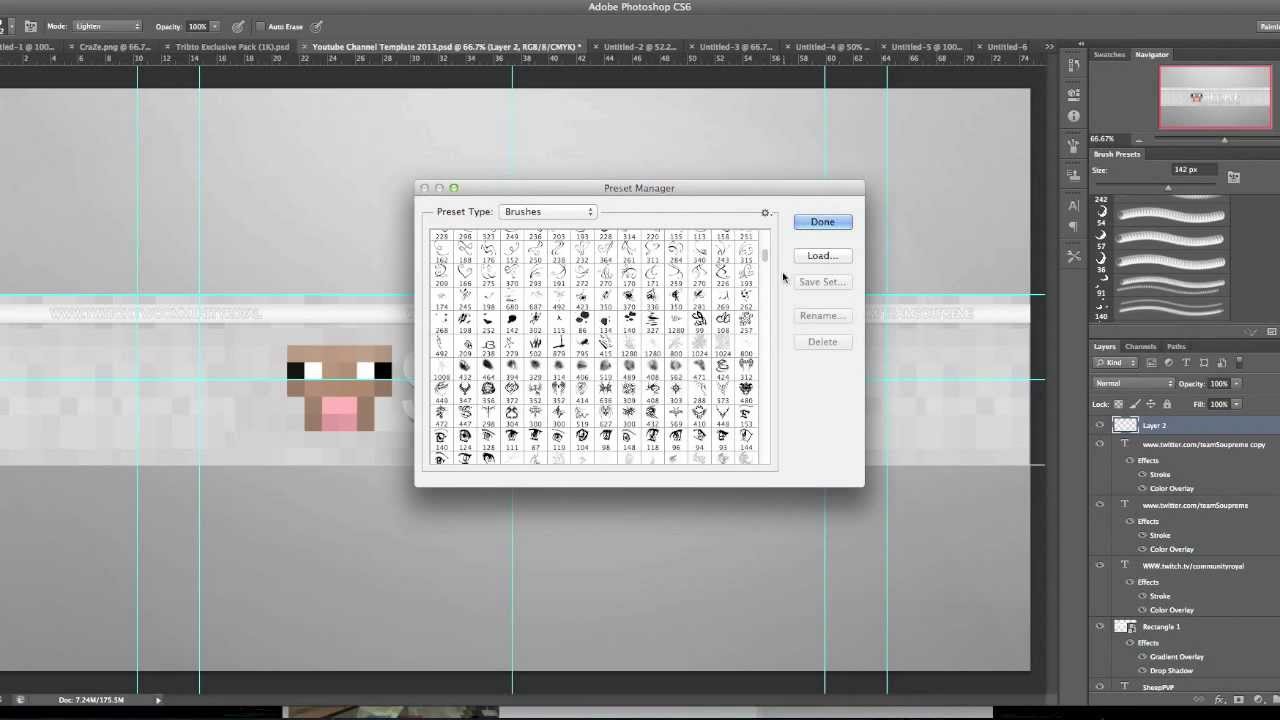The width and height of the screenshot is (1280, 720).
Task: Toggle lock transparent pixels icon
Action: pyautogui.click(x=1121, y=404)
